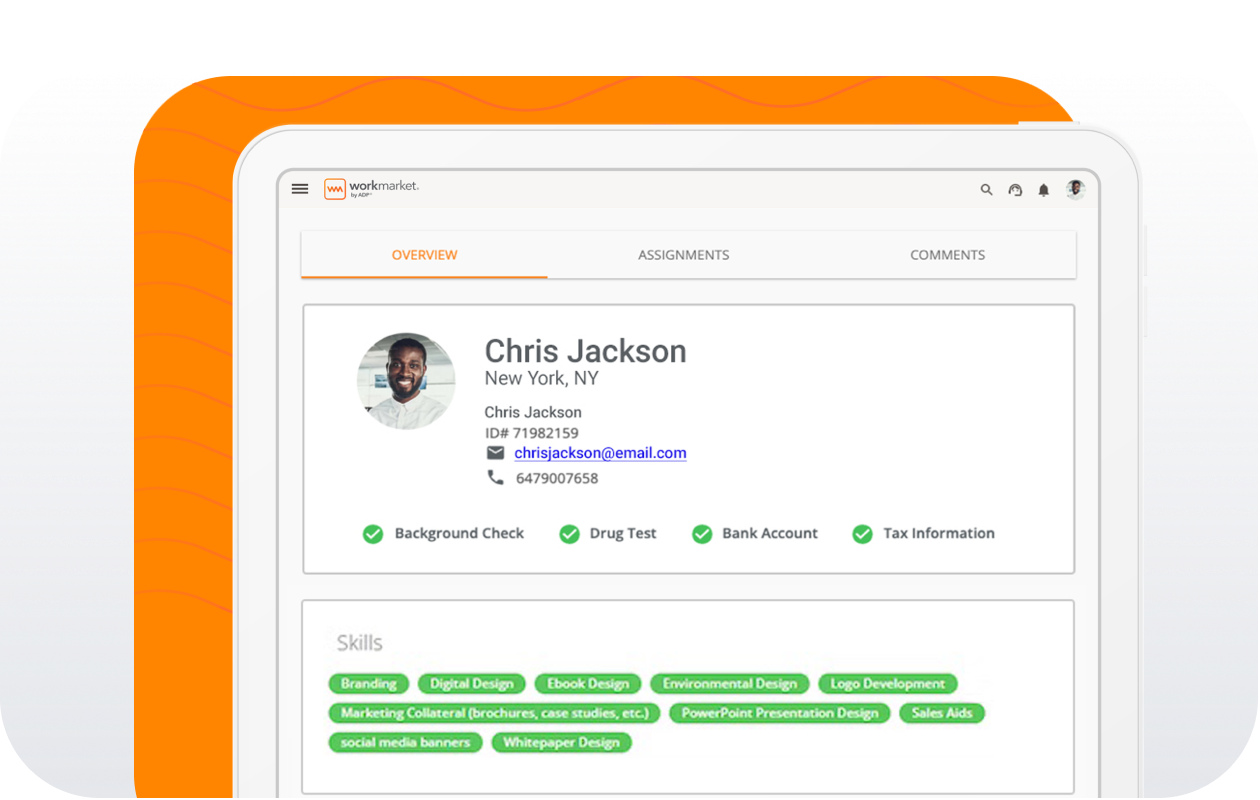Open the notifications bell

(x=1044, y=190)
